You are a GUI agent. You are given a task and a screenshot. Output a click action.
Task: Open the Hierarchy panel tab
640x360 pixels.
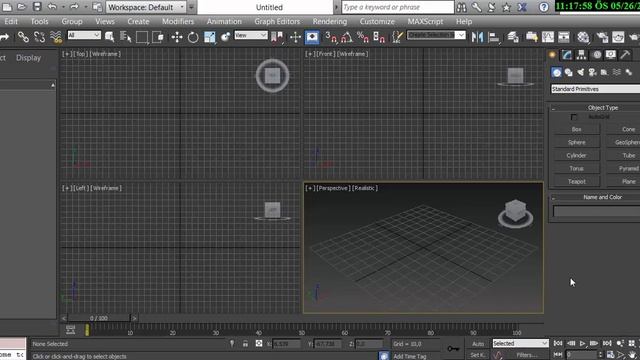click(581, 55)
